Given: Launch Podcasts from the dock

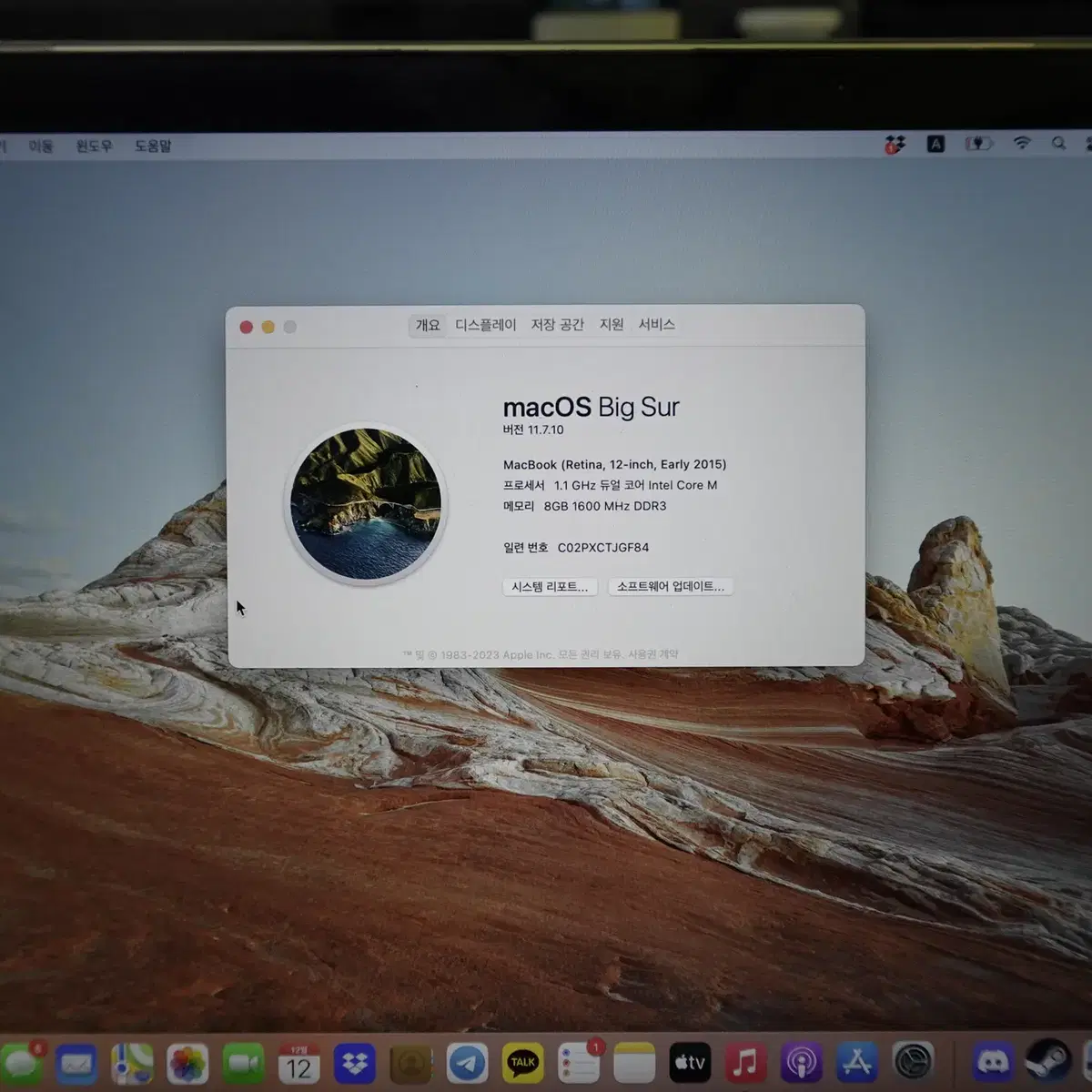Looking at the screenshot, I should click(802, 1063).
